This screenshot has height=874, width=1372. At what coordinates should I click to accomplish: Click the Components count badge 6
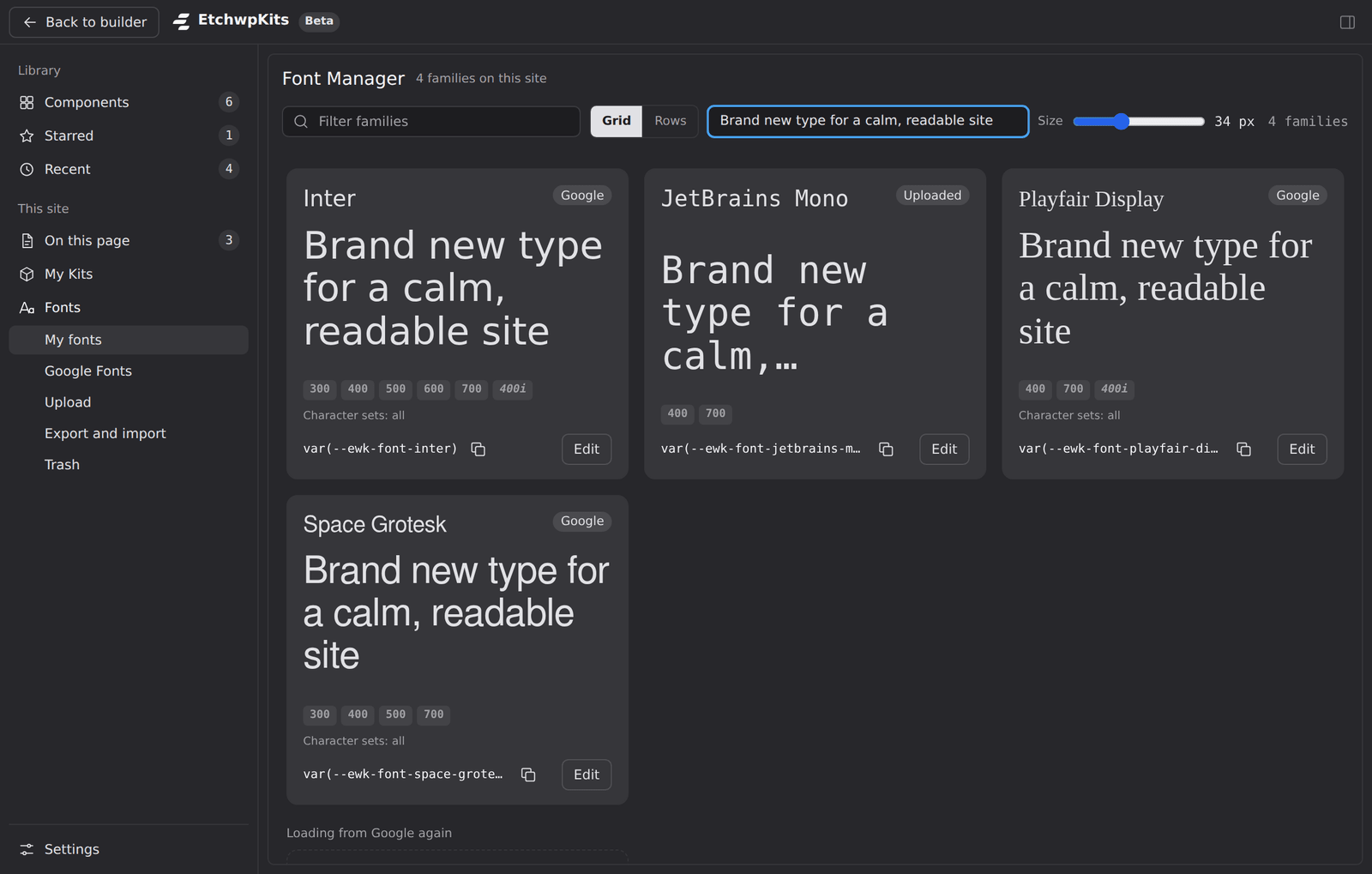click(x=229, y=102)
